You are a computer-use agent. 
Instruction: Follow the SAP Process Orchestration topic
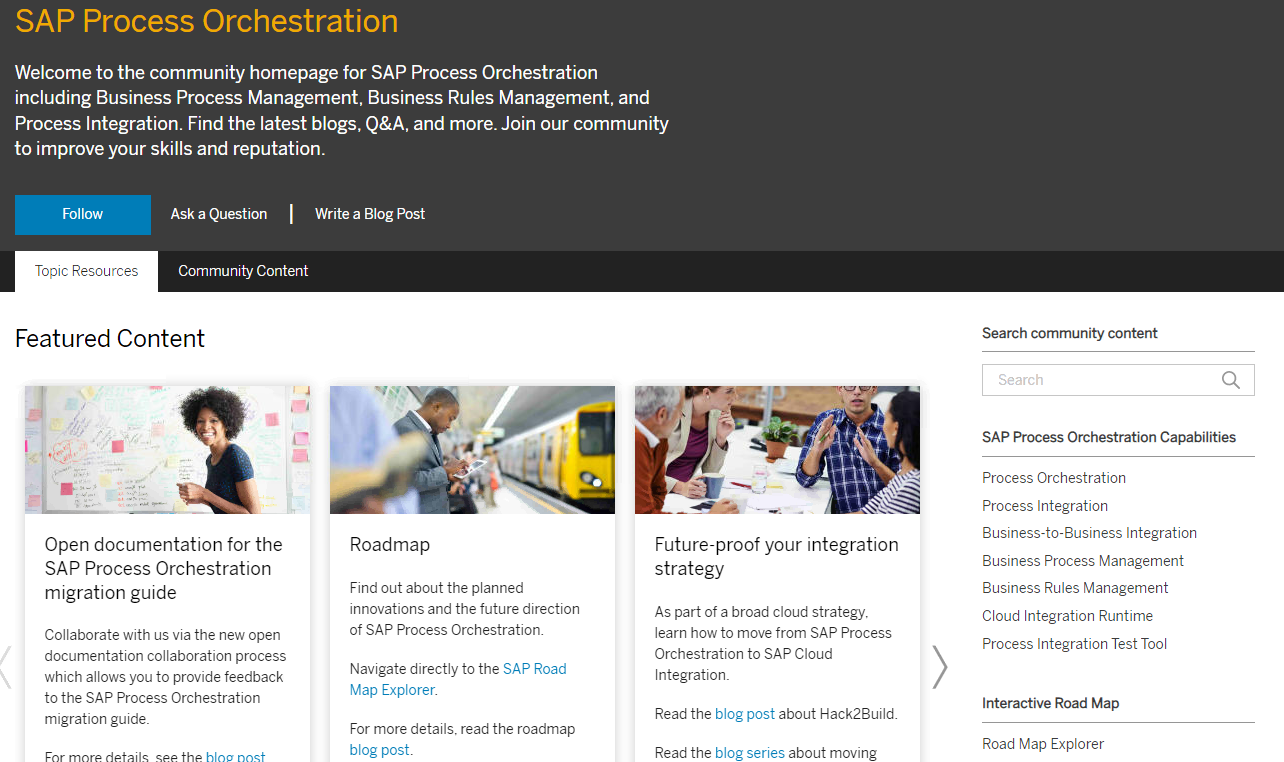(x=83, y=214)
